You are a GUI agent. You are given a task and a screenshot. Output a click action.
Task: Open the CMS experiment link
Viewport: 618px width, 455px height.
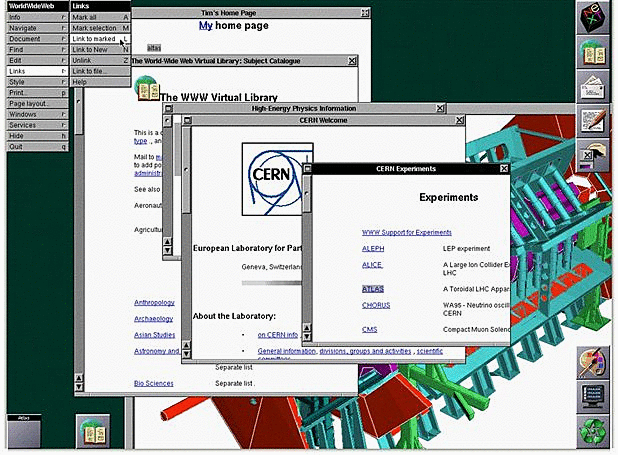[x=369, y=329]
